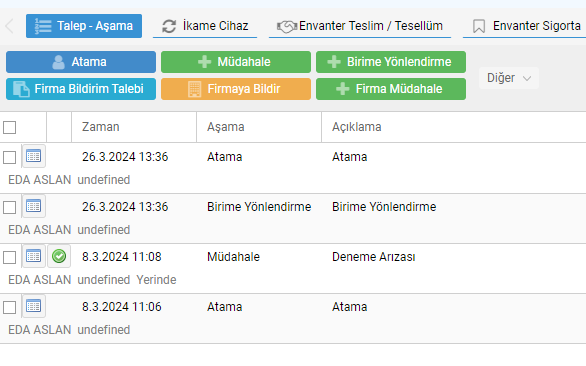Expand the Diğer dropdown menu
Screen dimensions: 586x366
pos(509,78)
